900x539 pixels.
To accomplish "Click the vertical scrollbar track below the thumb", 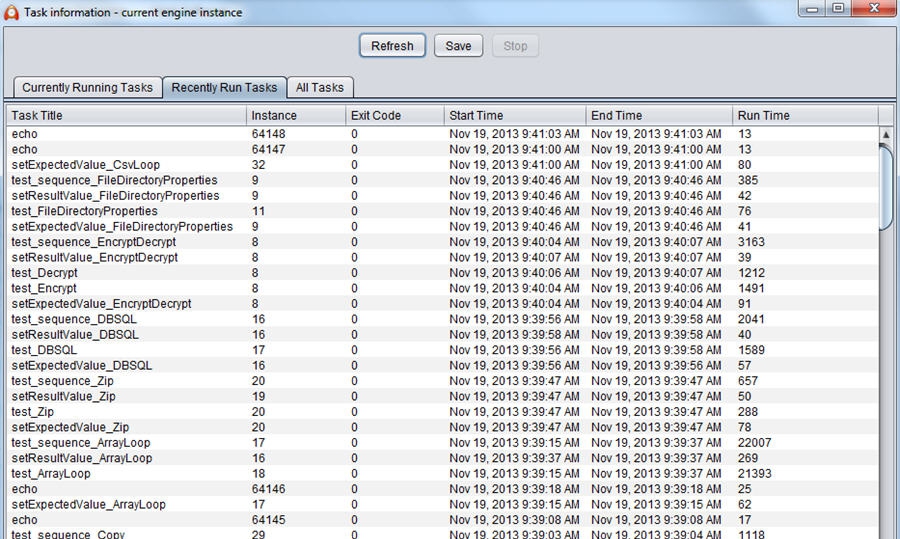I will [885, 380].
